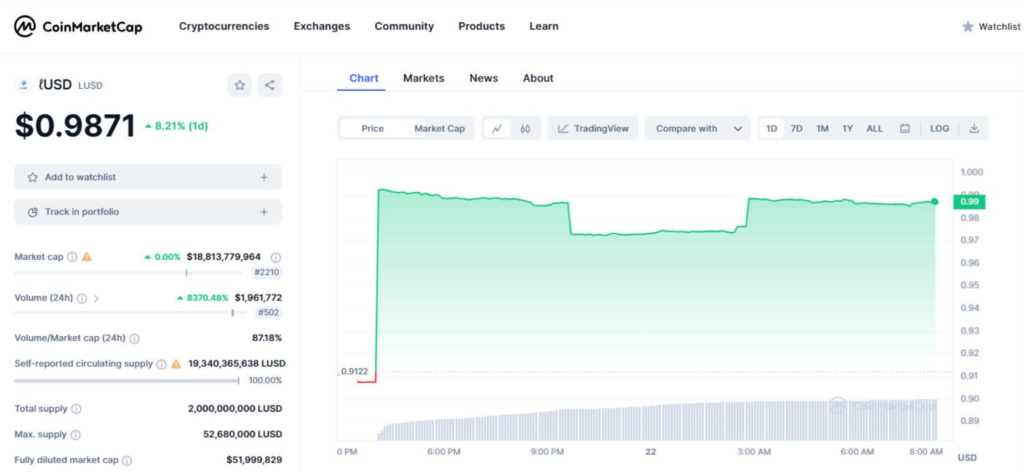1024x472 pixels.
Task: Click the Watchlist star icon
Action: coord(968,27)
